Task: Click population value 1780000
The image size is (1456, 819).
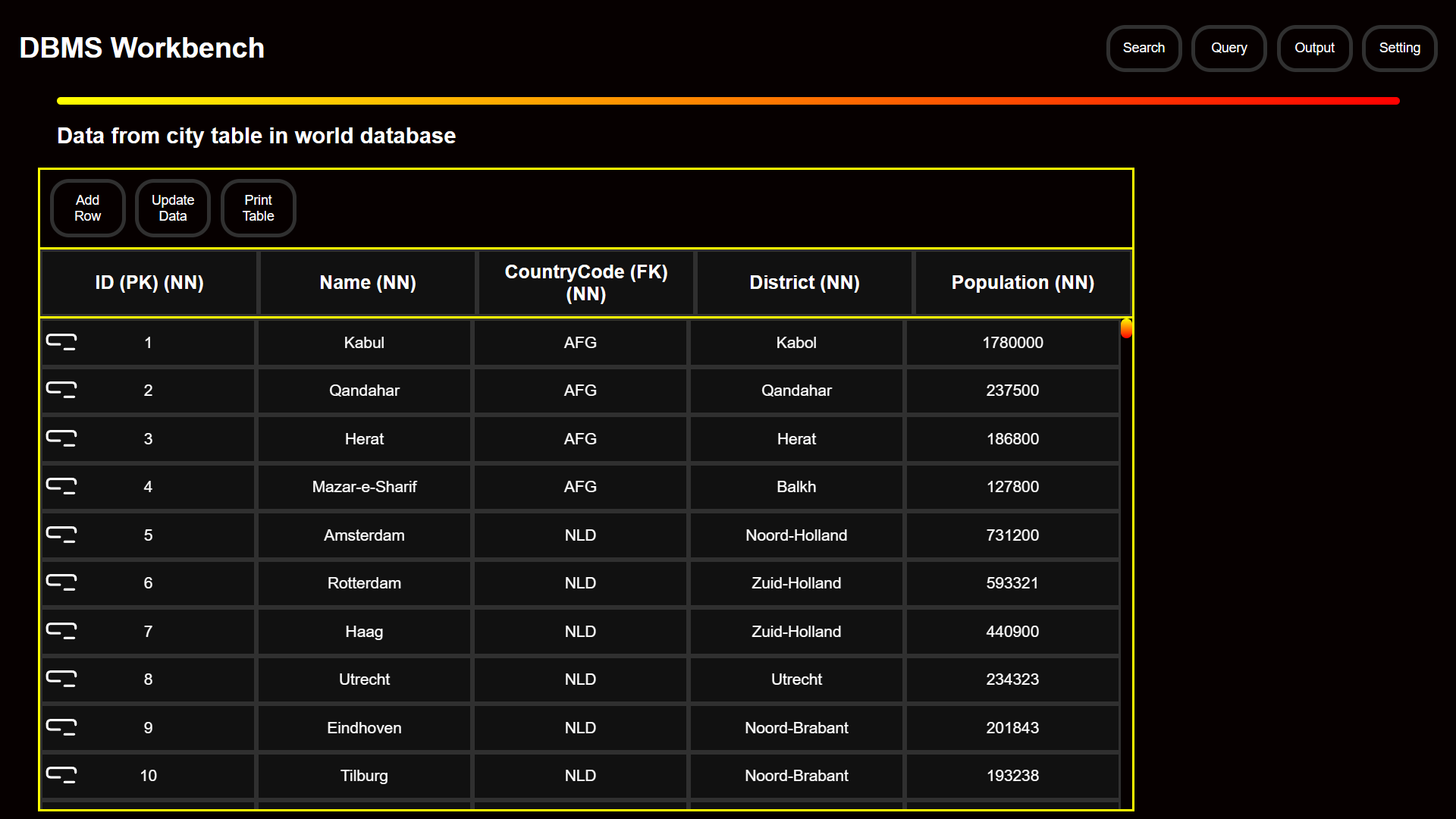Action: point(1012,343)
